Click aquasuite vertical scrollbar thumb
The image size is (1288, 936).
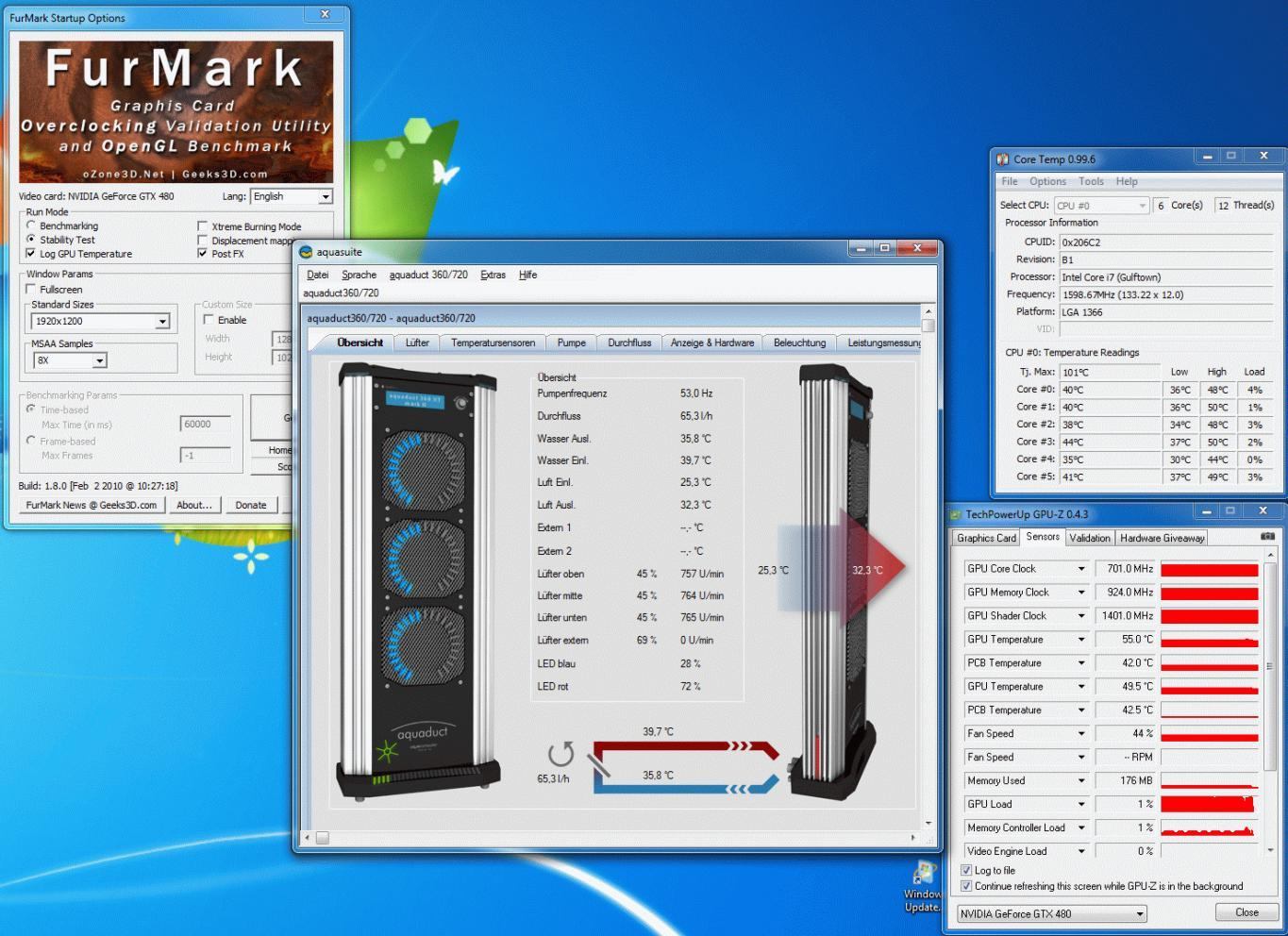point(928,326)
